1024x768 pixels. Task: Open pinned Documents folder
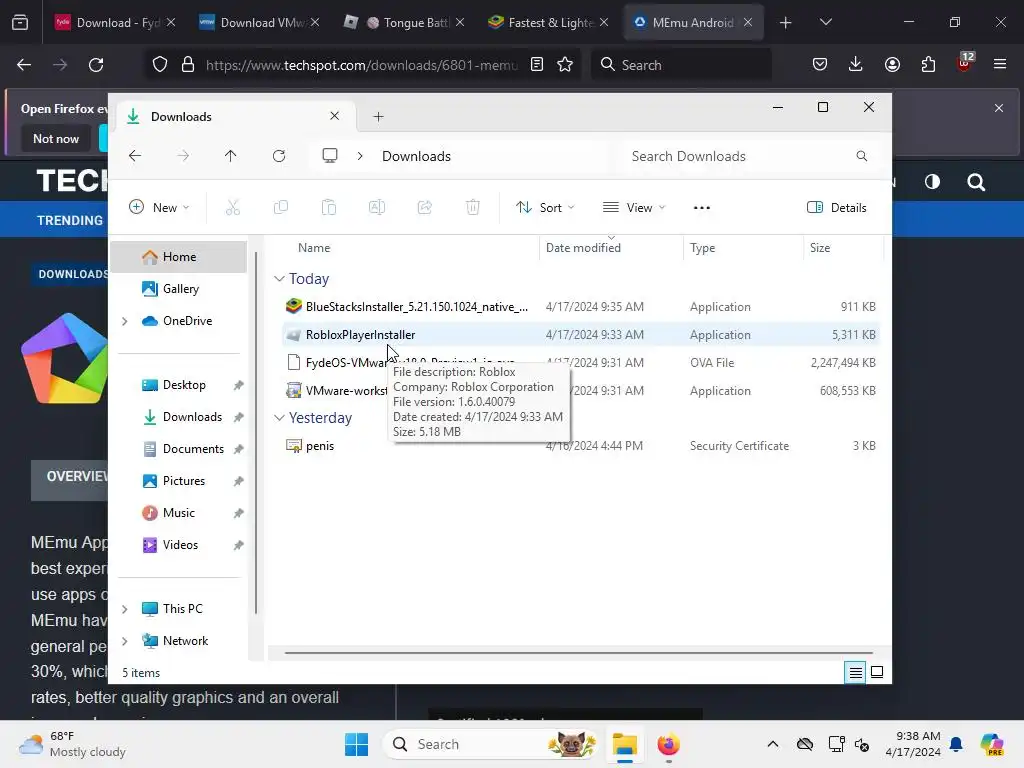179,449
